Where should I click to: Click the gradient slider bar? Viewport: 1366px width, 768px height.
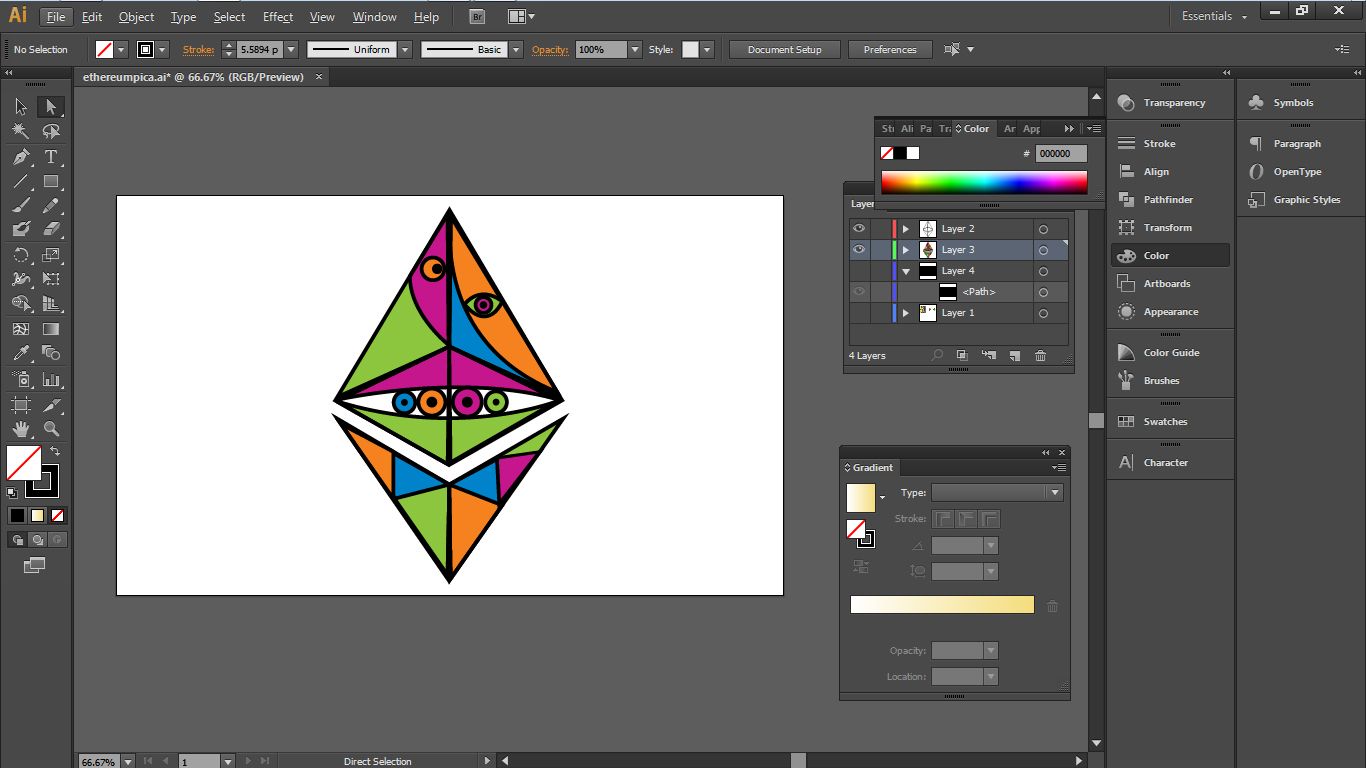tap(942, 605)
